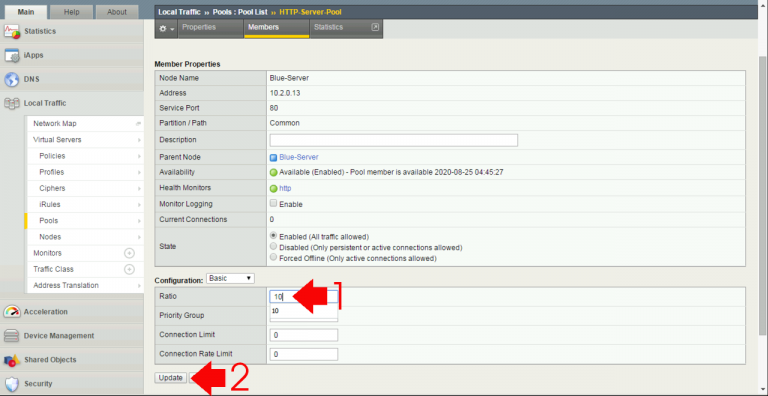The height and width of the screenshot is (396, 768).
Task: Select the Local Traffic servers icon
Action: point(12,103)
